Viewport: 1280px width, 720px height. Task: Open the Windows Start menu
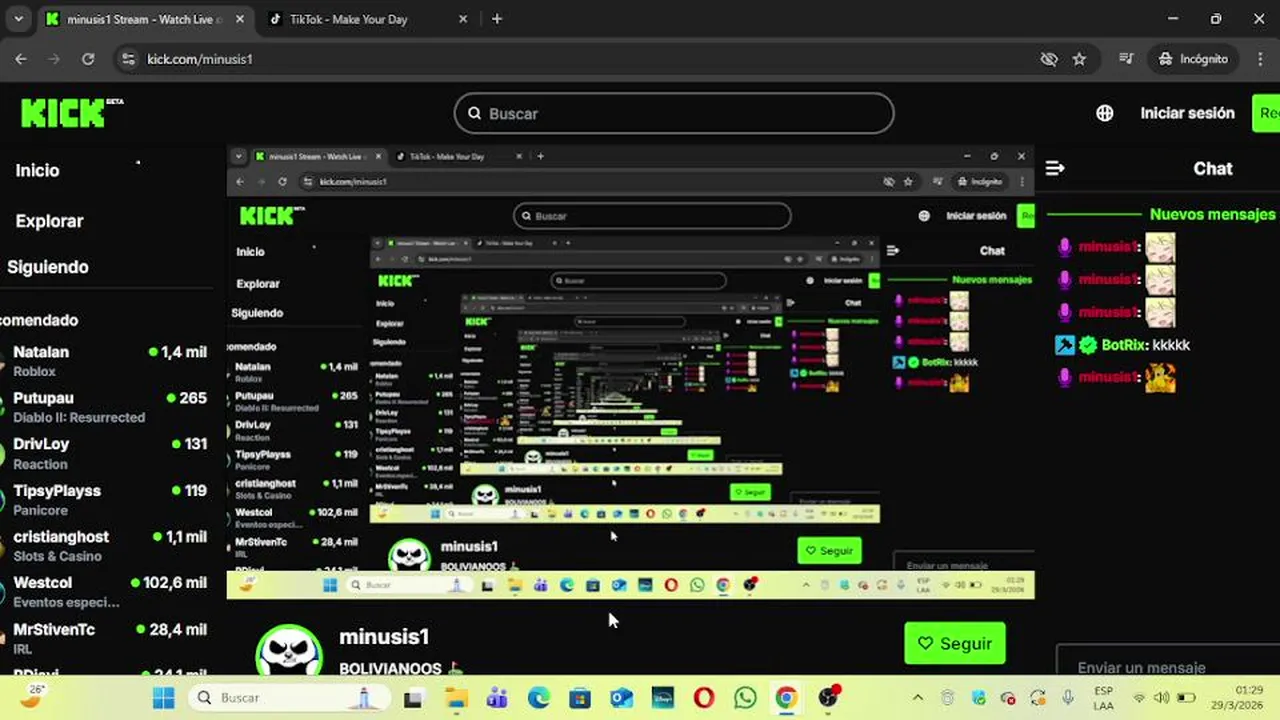164,698
